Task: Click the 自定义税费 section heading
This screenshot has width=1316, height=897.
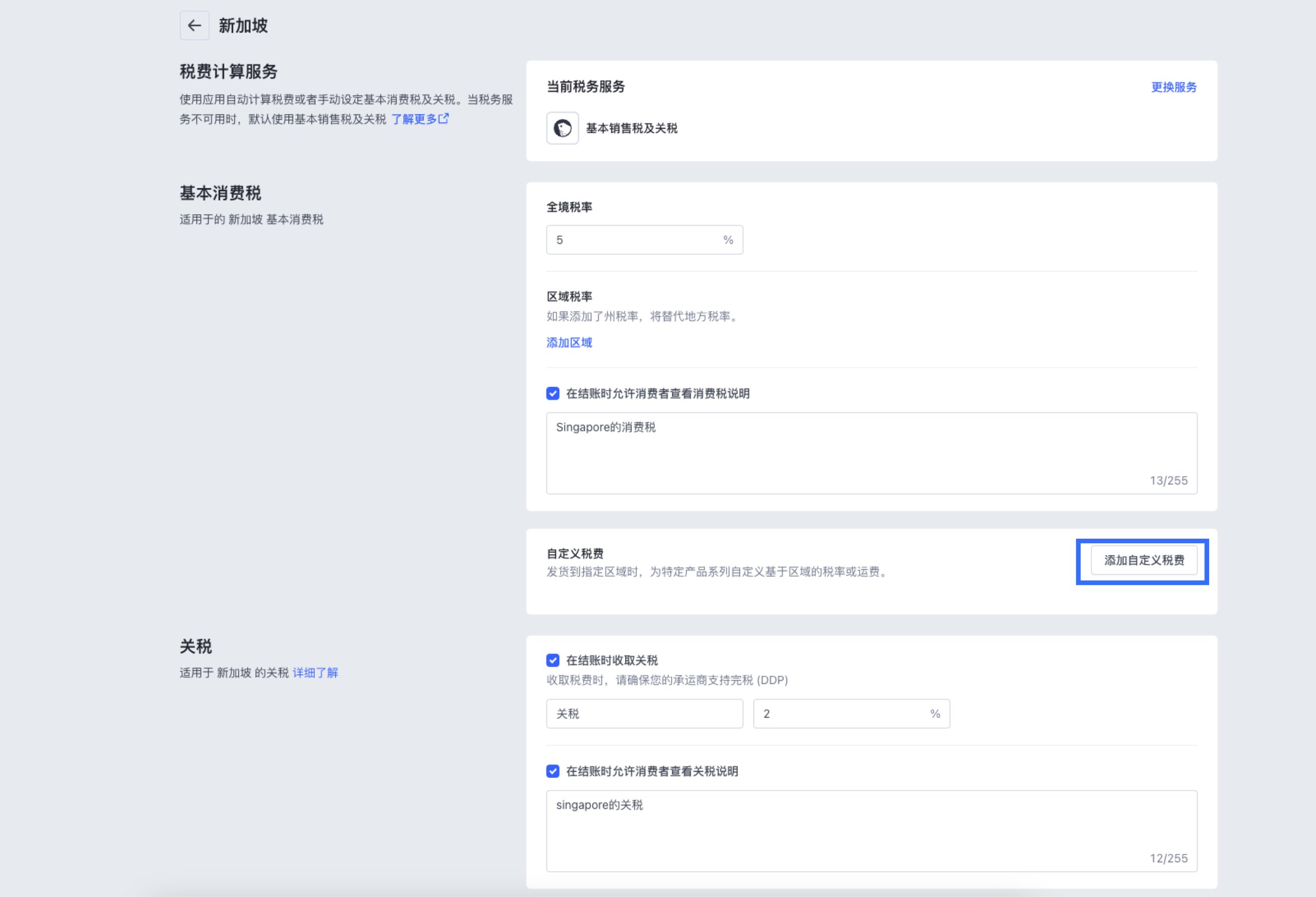Action: pyautogui.click(x=574, y=553)
